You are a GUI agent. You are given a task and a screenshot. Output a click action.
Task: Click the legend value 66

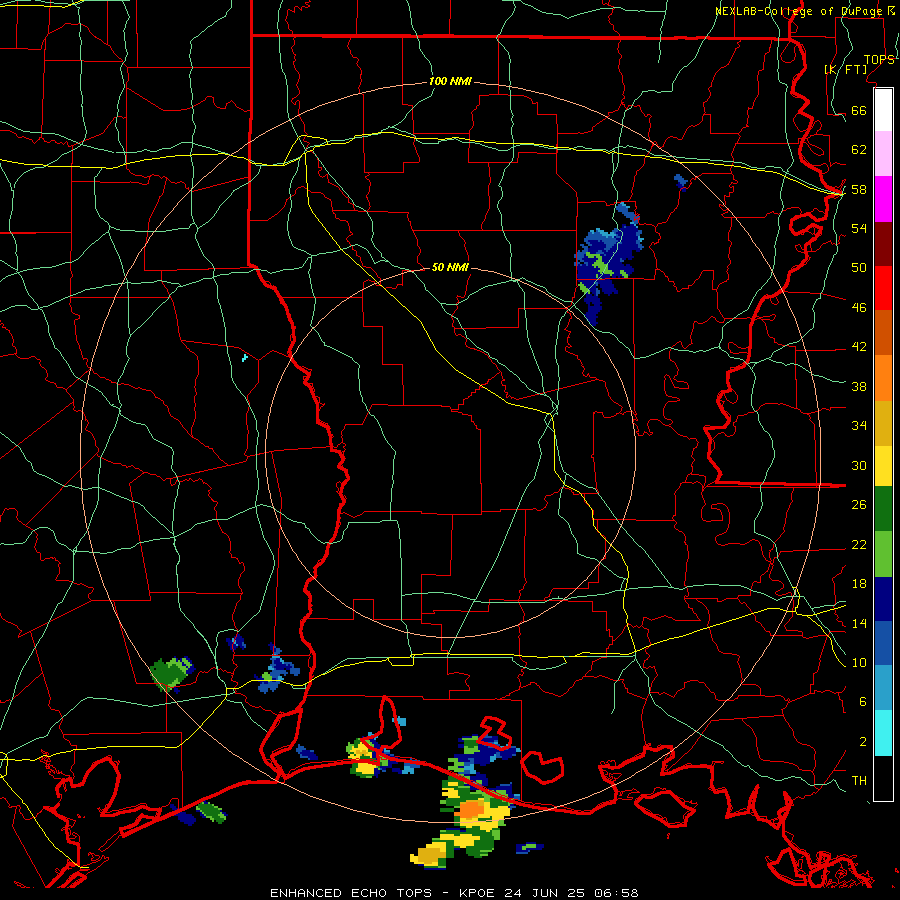(x=859, y=110)
